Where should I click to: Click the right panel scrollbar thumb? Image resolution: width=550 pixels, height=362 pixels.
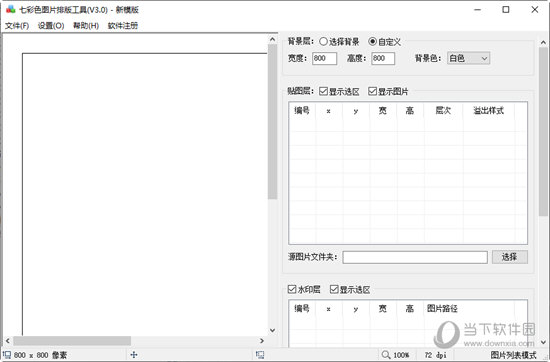(x=543, y=132)
